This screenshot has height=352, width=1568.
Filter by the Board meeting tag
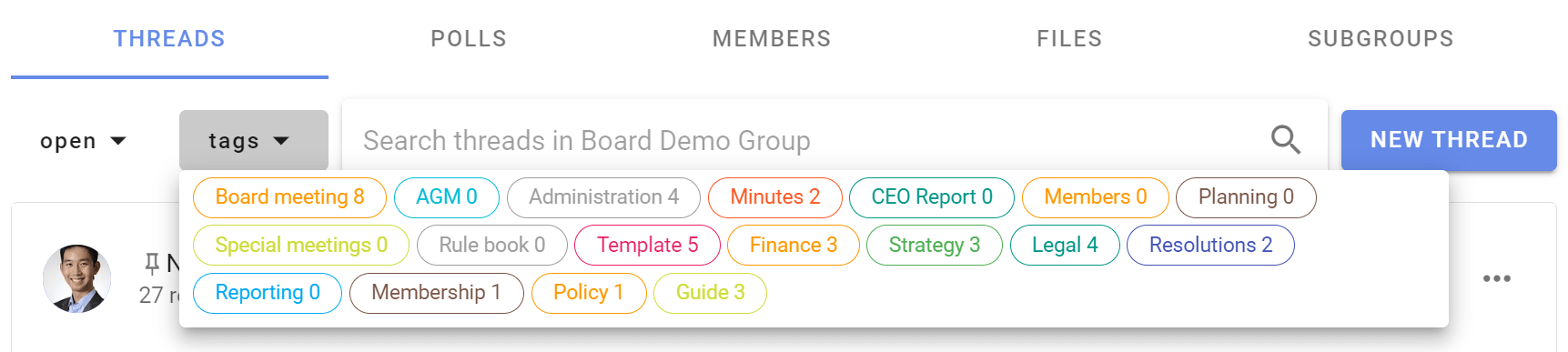click(289, 197)
